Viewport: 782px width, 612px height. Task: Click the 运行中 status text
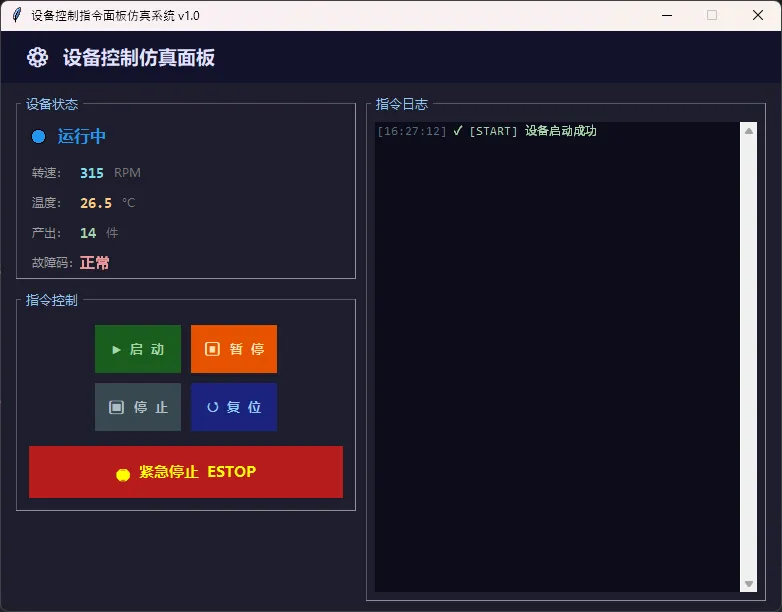point(82,137)
